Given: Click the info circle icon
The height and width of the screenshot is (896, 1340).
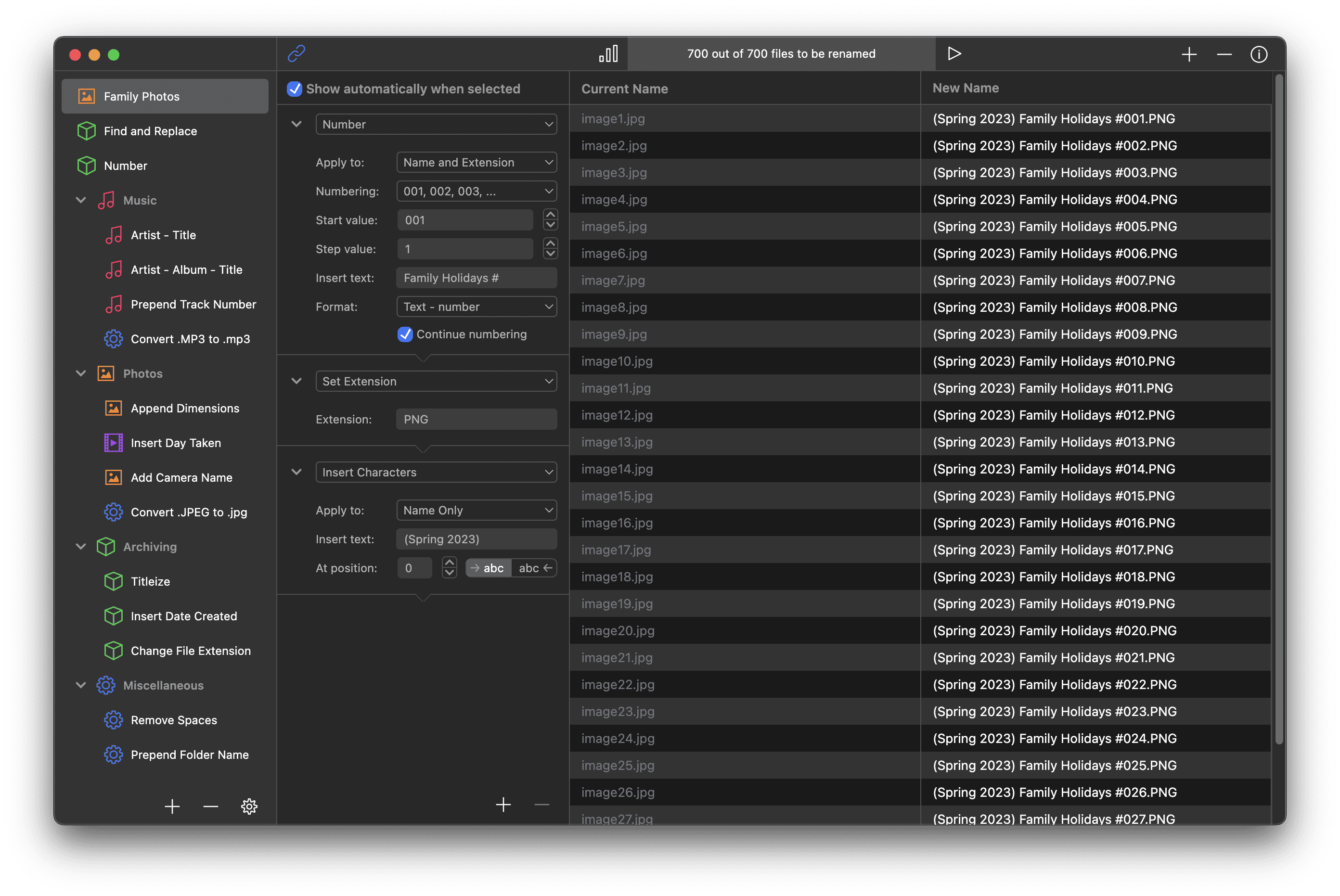Looking at the screenshot, I should pos(1258,54).
